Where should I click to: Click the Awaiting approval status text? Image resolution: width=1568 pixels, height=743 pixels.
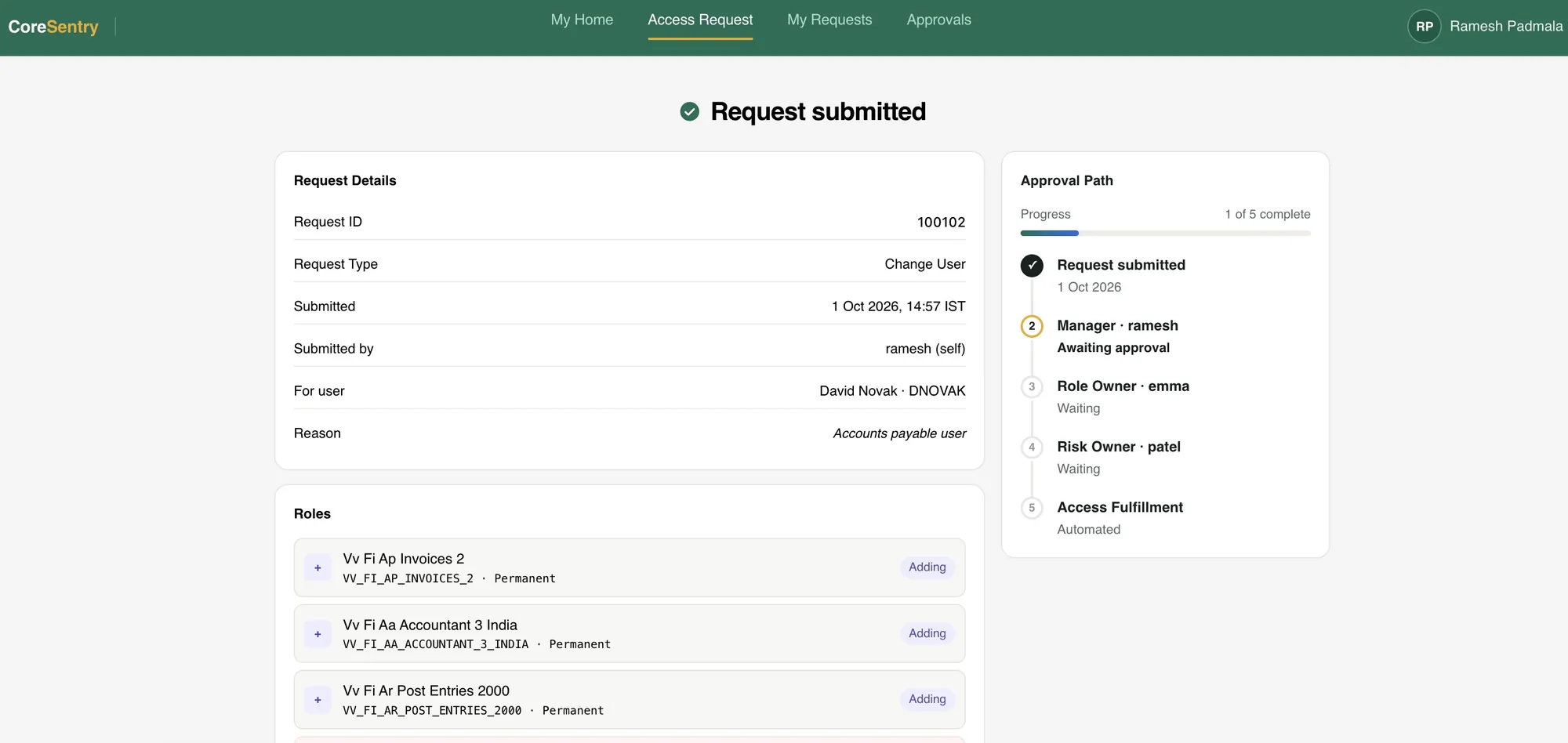coord(1113,348)
